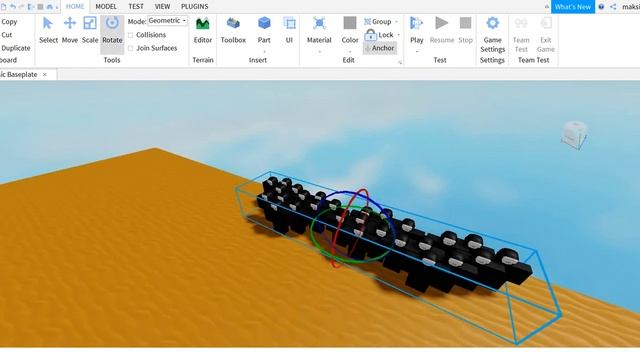Expand the Group dropdown arrow

coord(396,22)
